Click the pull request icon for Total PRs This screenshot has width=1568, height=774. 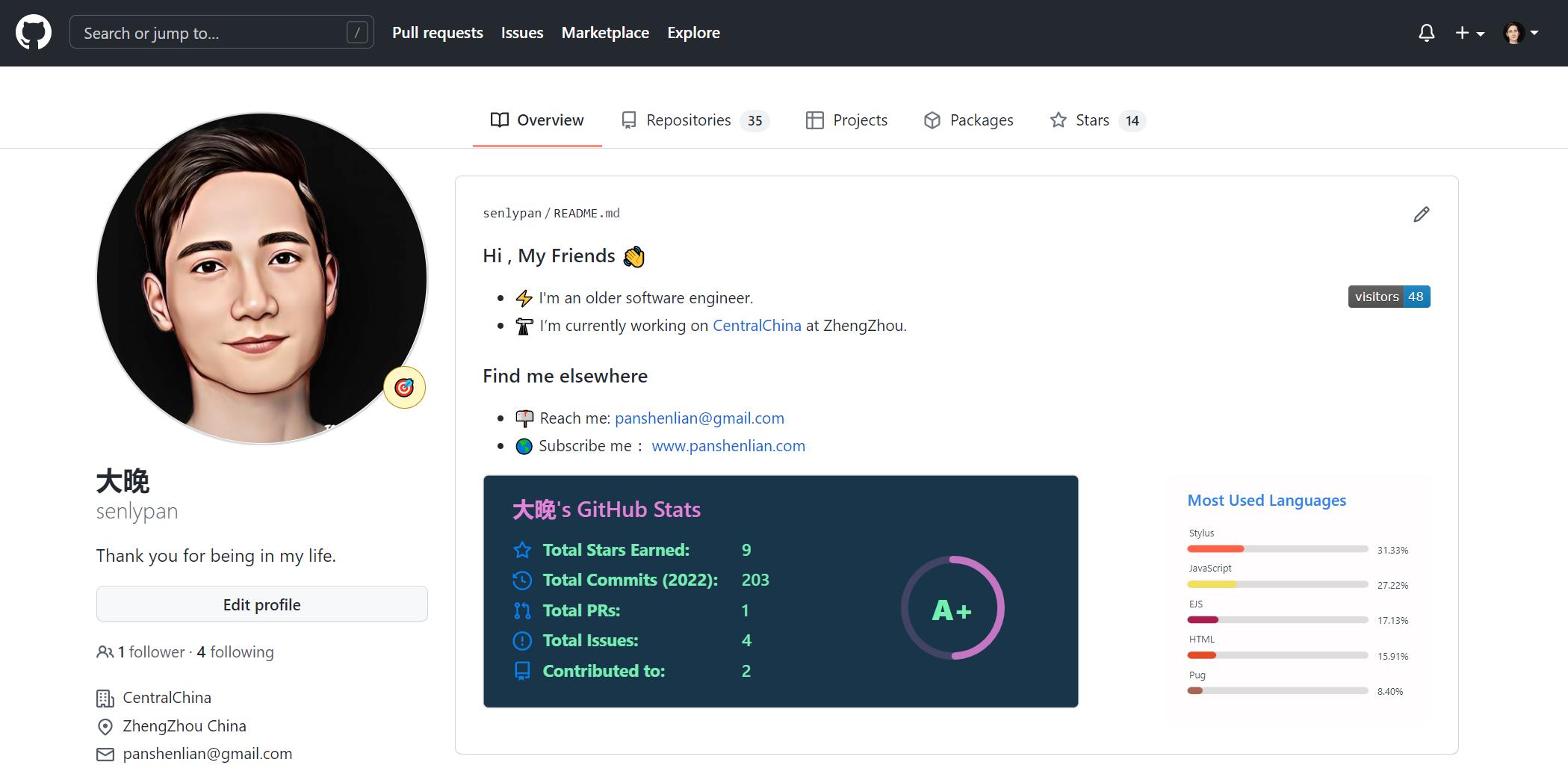(x=522, y=611)
